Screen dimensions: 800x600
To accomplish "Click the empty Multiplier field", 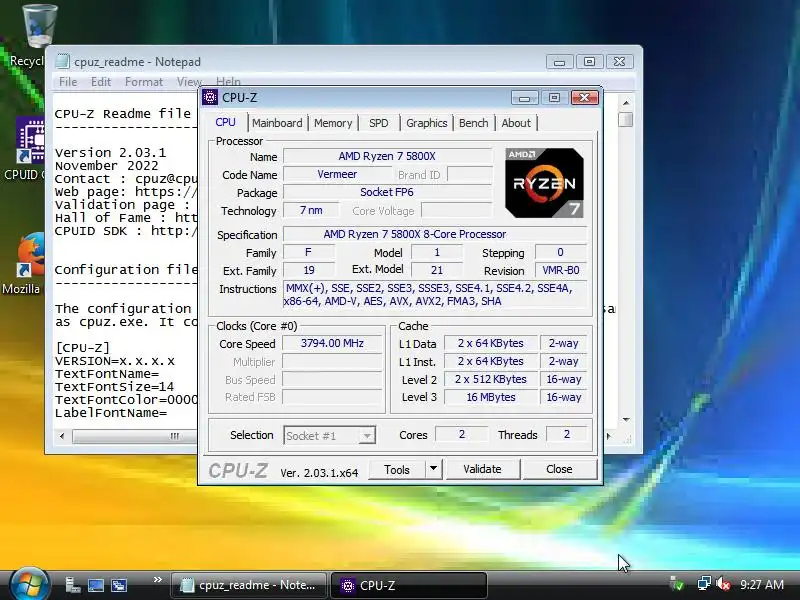I will pos(332,362).
